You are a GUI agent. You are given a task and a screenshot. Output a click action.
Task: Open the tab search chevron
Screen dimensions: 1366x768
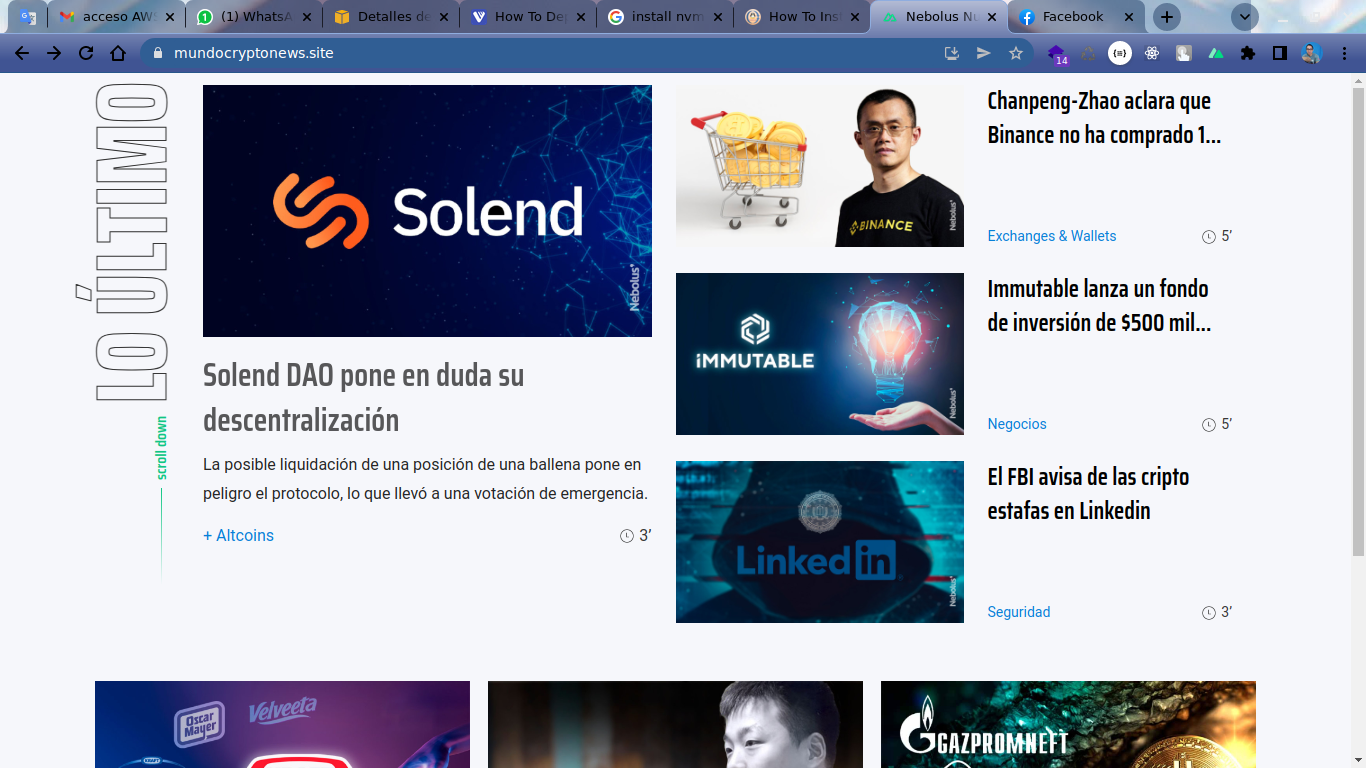1244,17
